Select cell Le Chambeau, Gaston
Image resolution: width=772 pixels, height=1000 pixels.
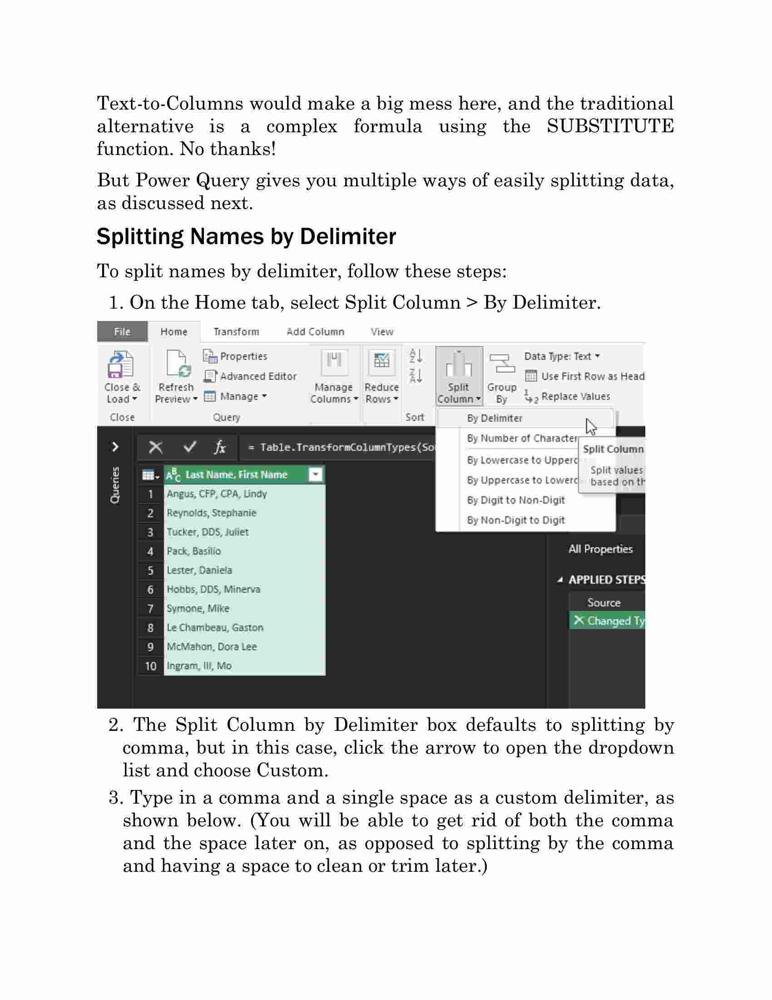[244, 628]
